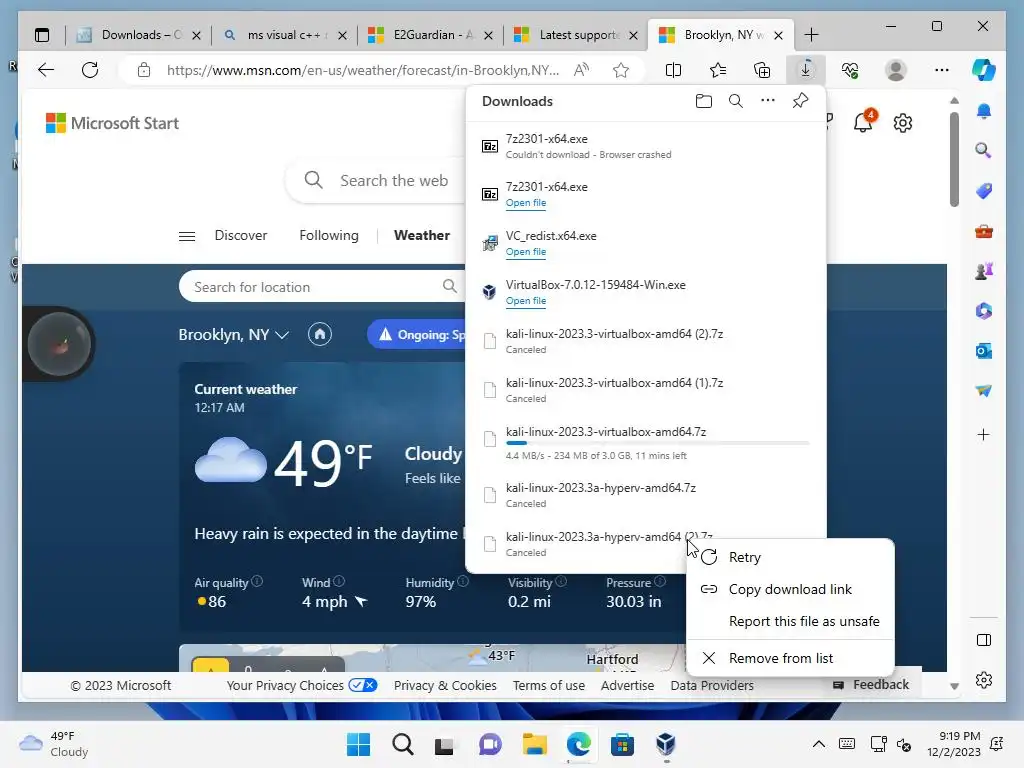
Task: Open Copilot sidebar icon
Action: coord(984,70)
